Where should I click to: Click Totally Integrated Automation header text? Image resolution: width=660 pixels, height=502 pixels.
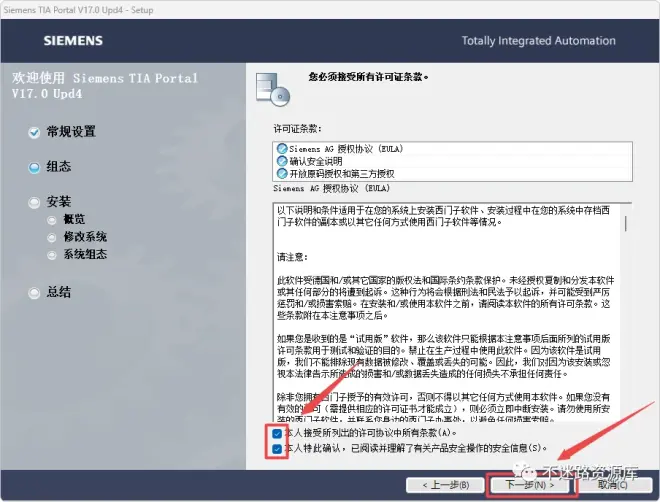538,41
